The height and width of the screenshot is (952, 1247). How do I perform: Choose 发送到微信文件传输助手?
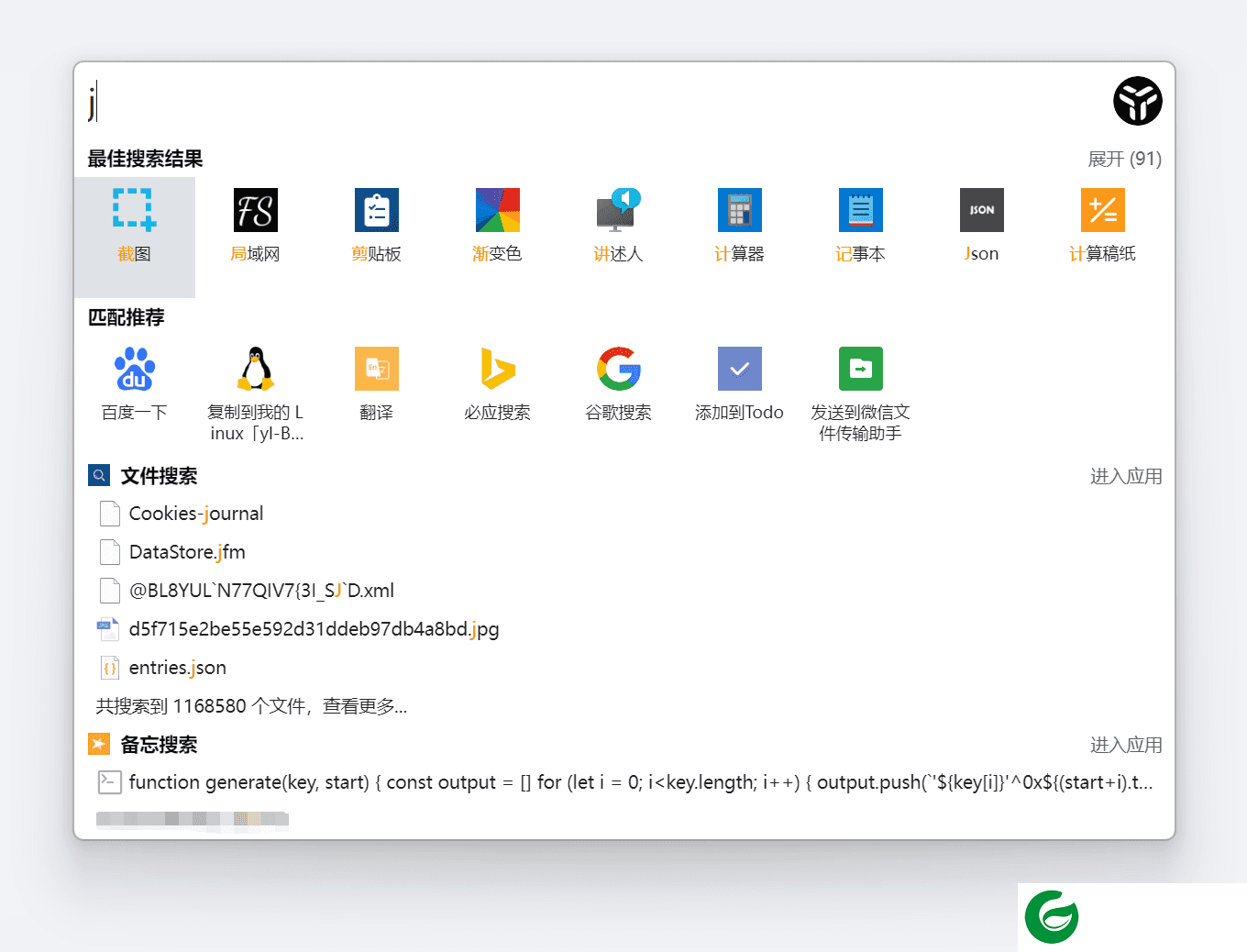coord(861,394)
